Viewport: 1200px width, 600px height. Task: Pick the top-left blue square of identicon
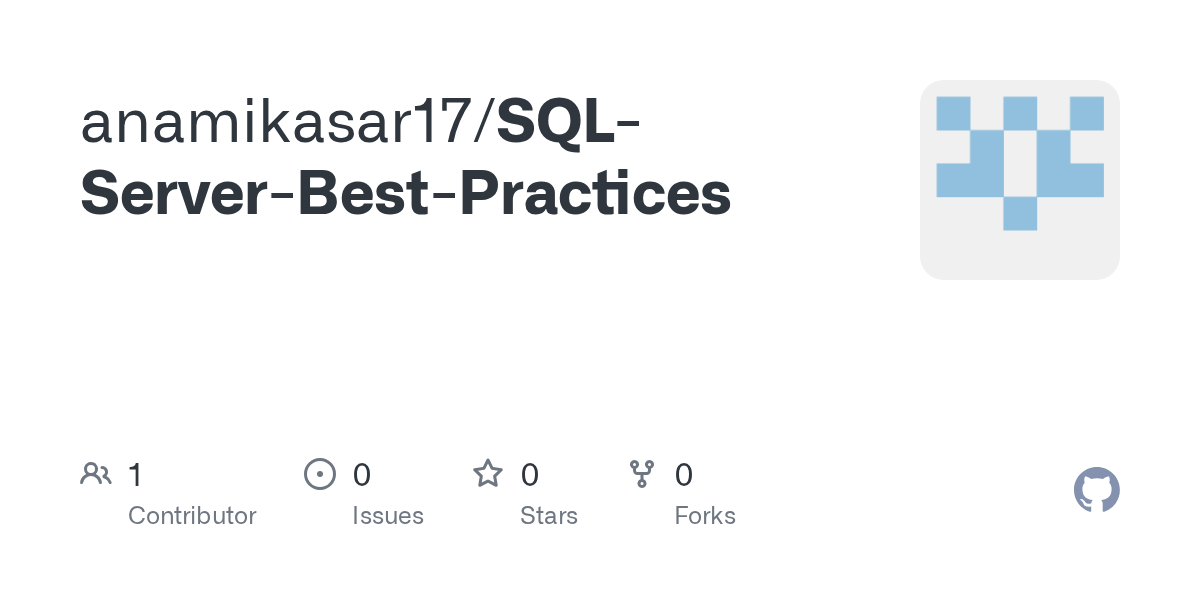(x=953, y=113)
